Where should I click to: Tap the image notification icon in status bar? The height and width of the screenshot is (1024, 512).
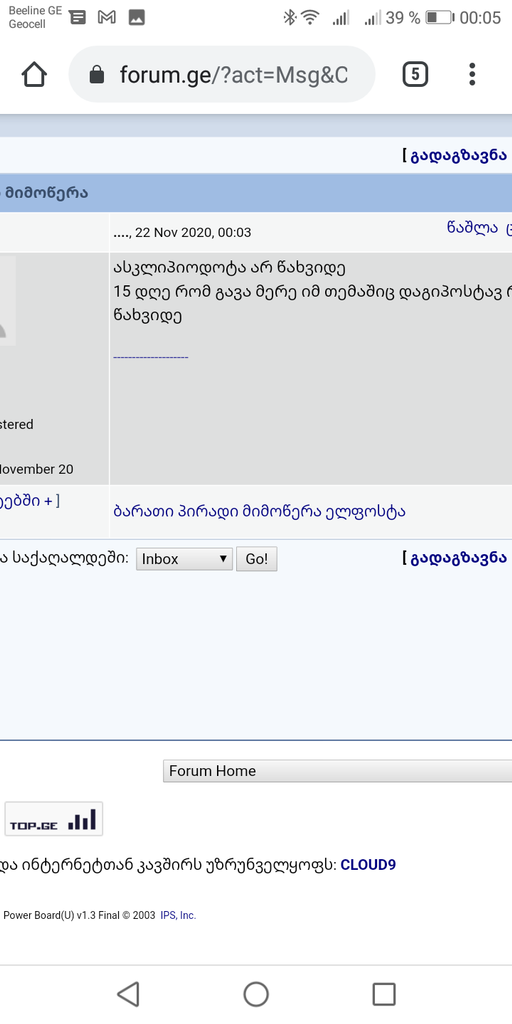click(136, 18)
